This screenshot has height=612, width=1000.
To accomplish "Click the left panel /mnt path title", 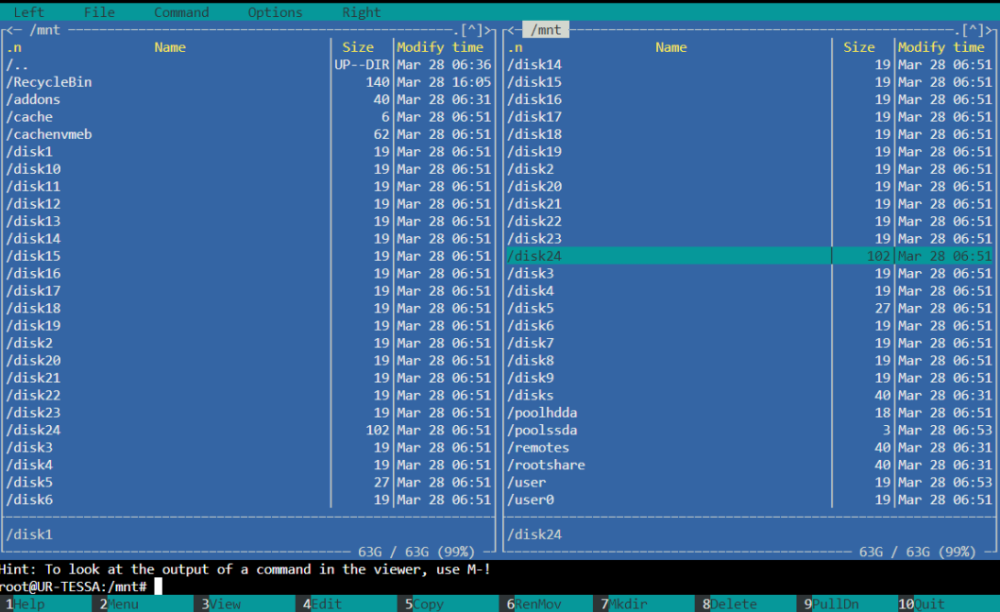I will (x=45, y=30).
